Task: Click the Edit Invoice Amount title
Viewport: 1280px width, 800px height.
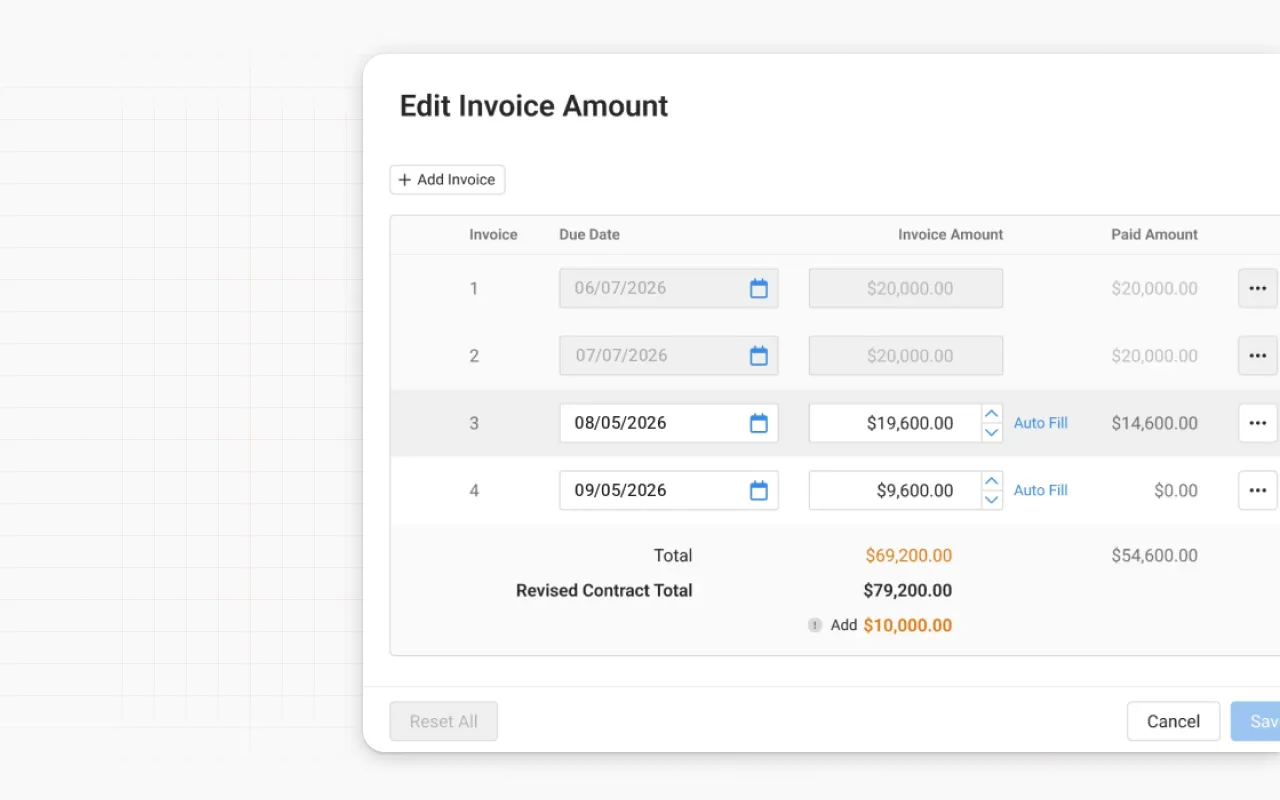Action: (534, 106)
